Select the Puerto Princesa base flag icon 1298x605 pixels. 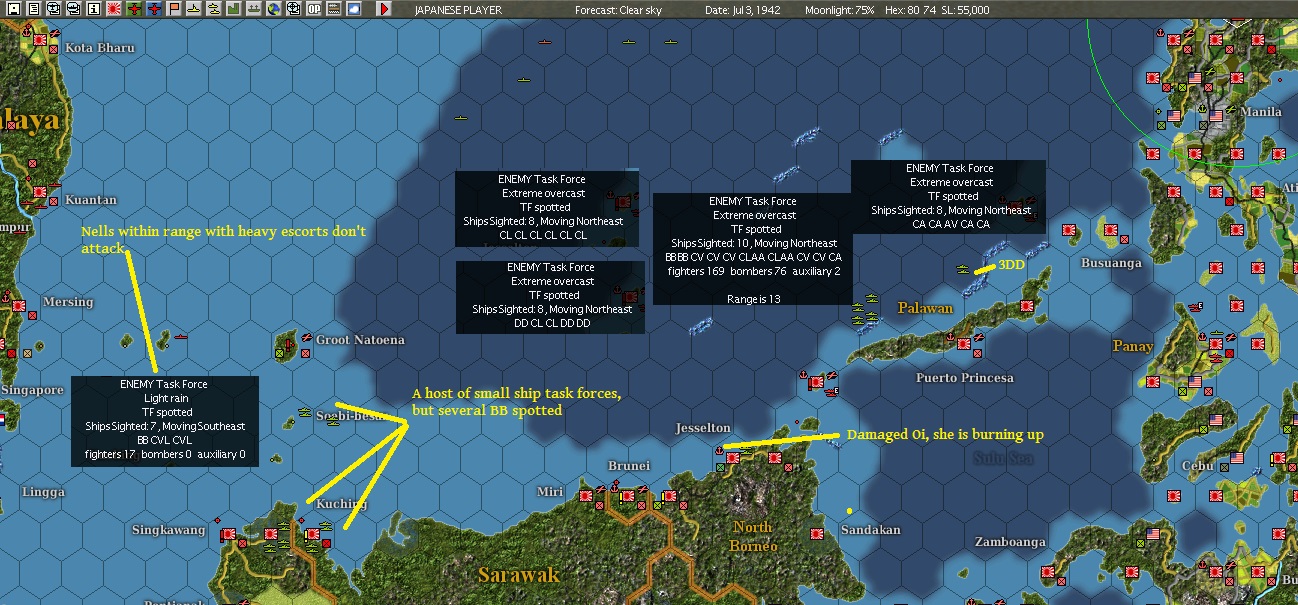click(964, 343)
